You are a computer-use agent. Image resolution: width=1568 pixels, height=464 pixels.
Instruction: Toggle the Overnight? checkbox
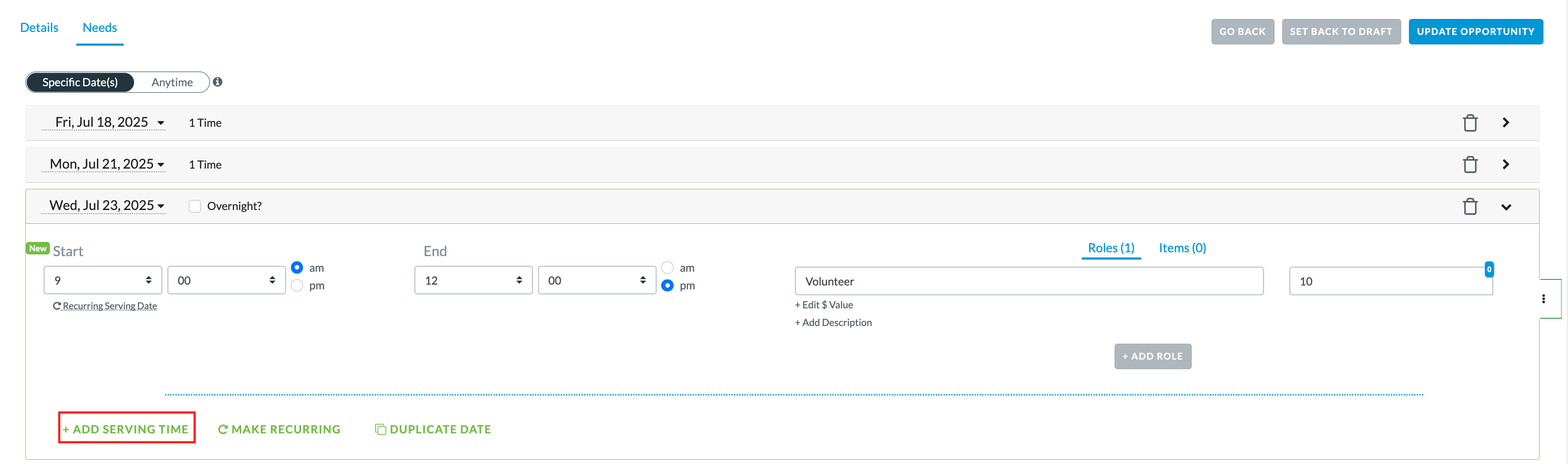(x=195, y=207)
